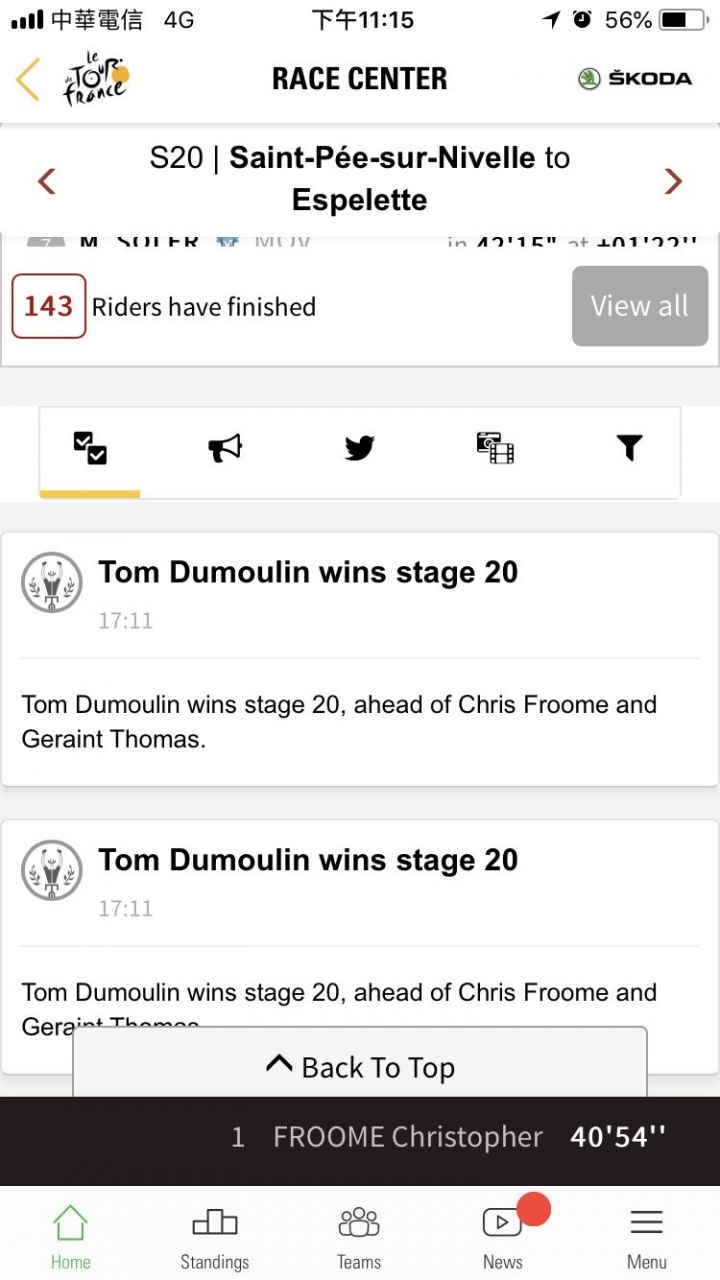
Task: Tap the yellow back arrow
Action: coord(28,79)
